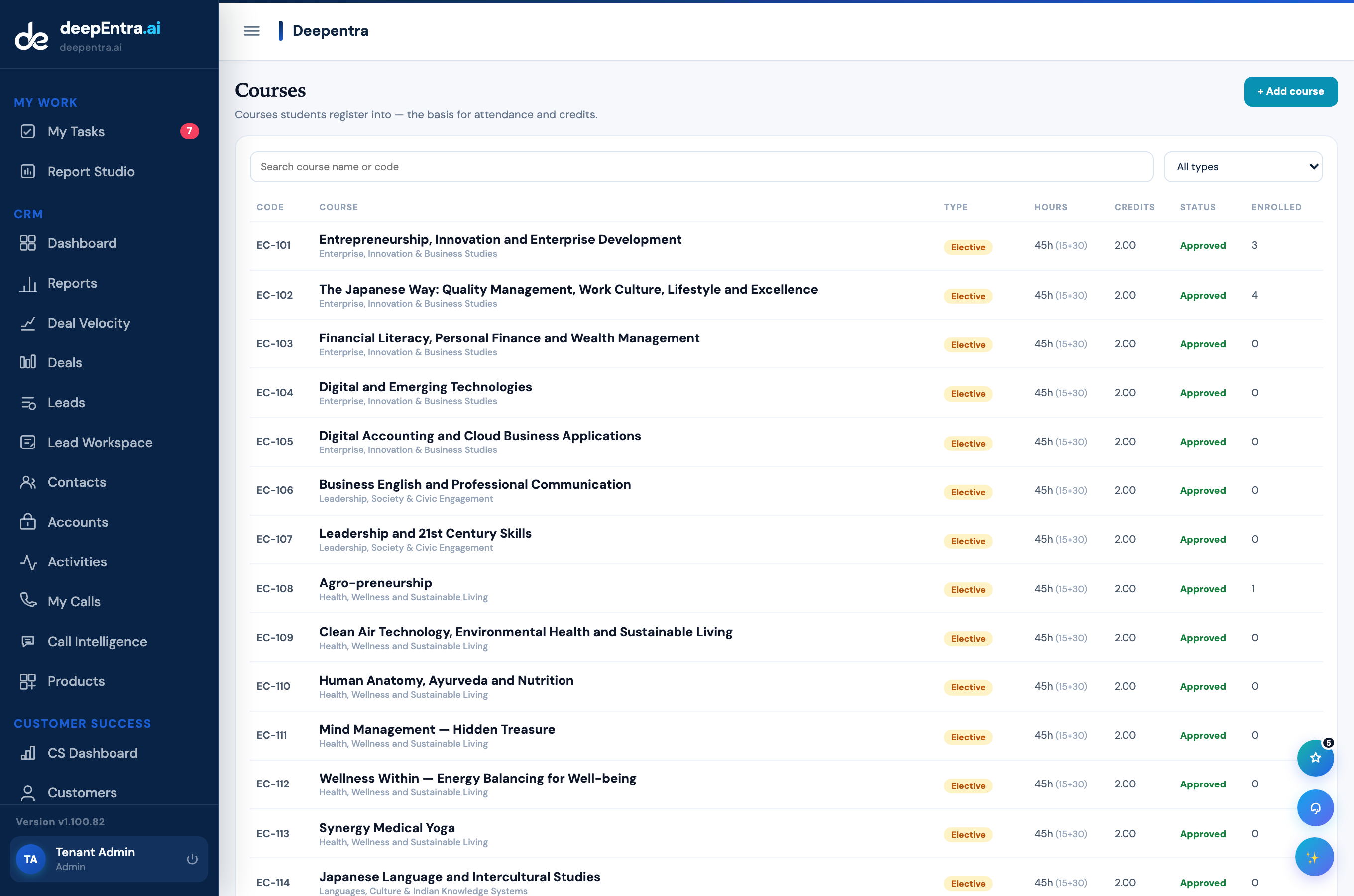Click the Call Intelligence chat icon
Image resolution: width=1354 pixels, height=896 pixels.
click(x=28, y=641)
